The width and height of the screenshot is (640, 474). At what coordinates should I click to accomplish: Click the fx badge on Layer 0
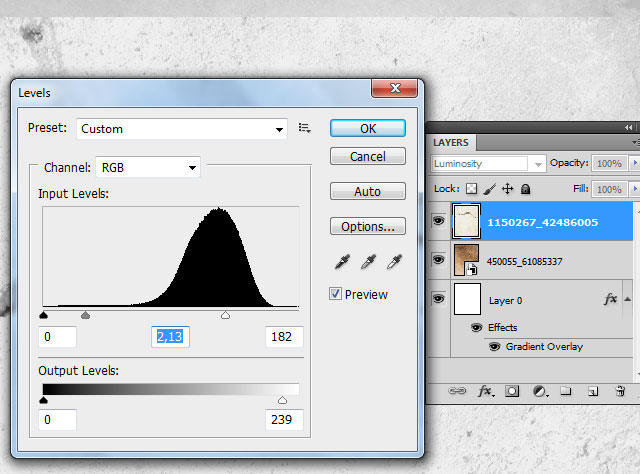click(x=610, y=299)
